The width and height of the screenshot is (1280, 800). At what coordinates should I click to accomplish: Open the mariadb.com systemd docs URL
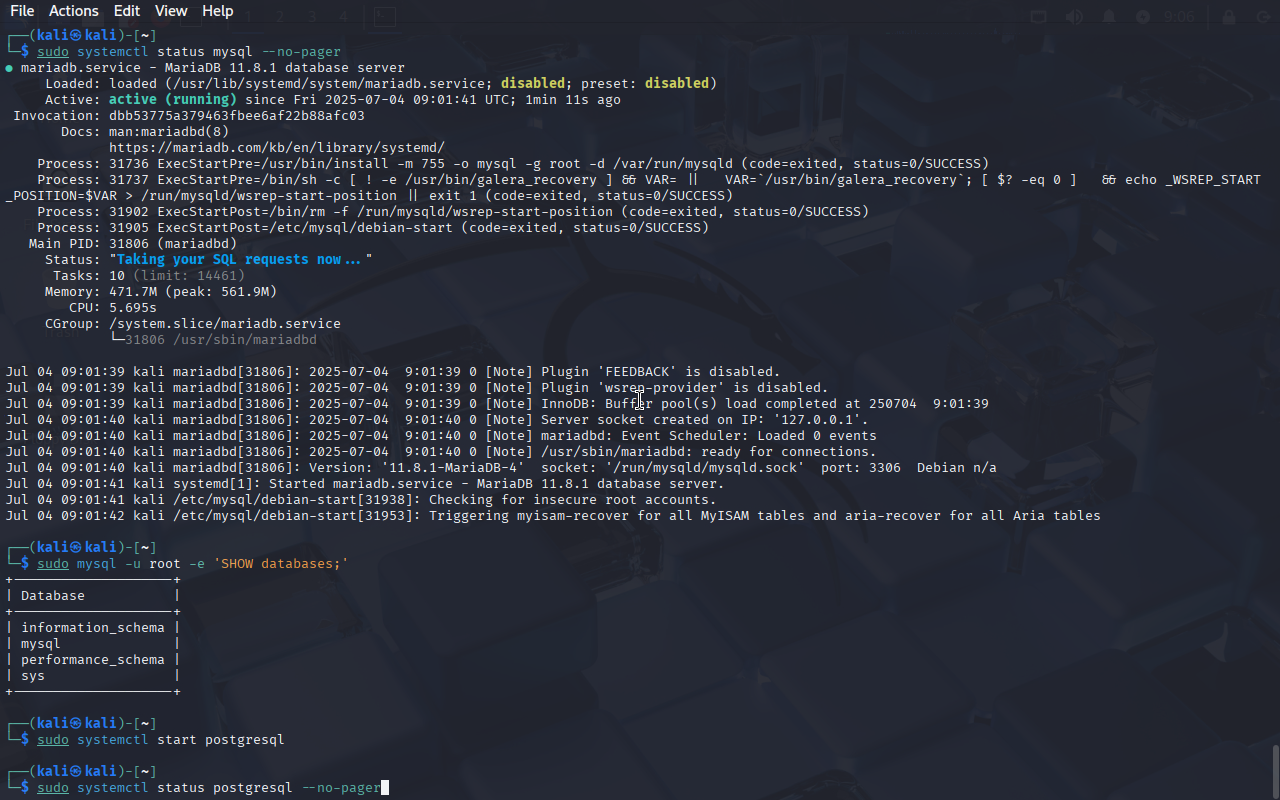coord(277,148)
